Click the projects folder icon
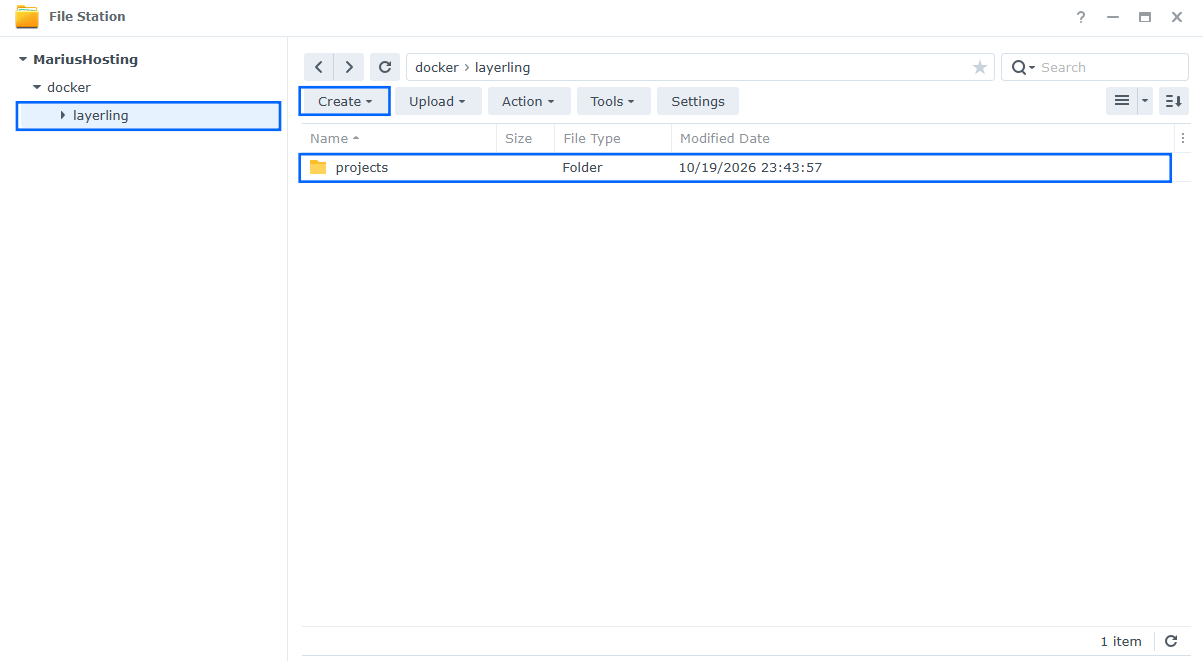Viewport: 1203px width, 661px height. pos(318,167)
